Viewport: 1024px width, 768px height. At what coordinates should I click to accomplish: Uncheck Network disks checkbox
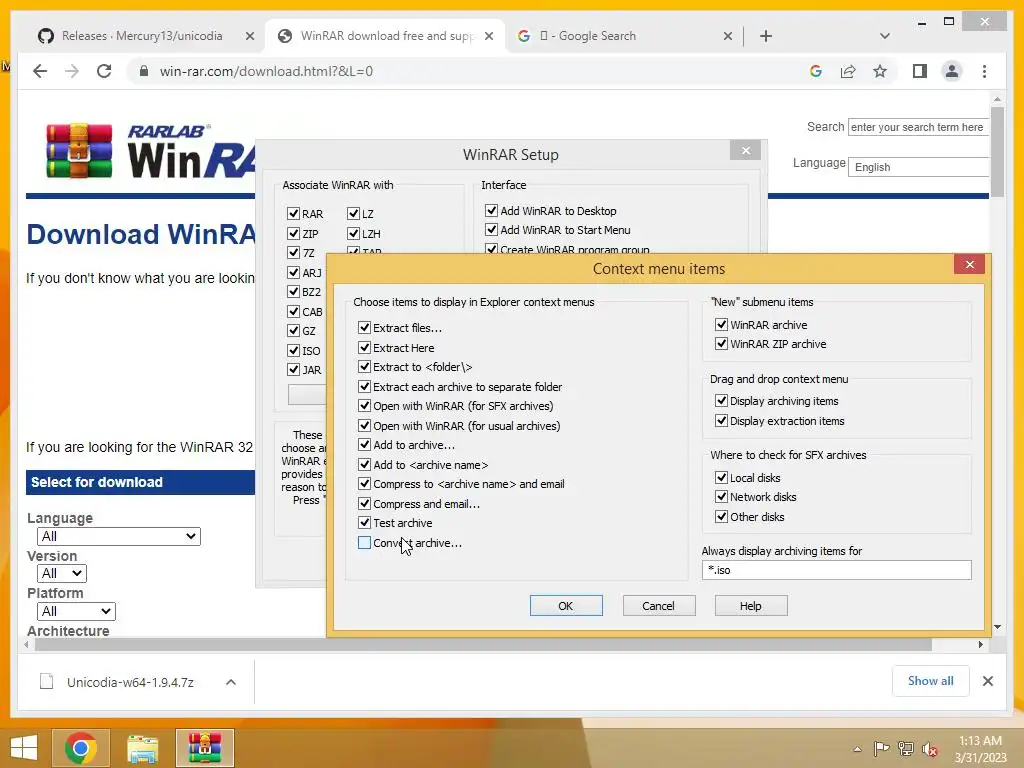[721, 496]
